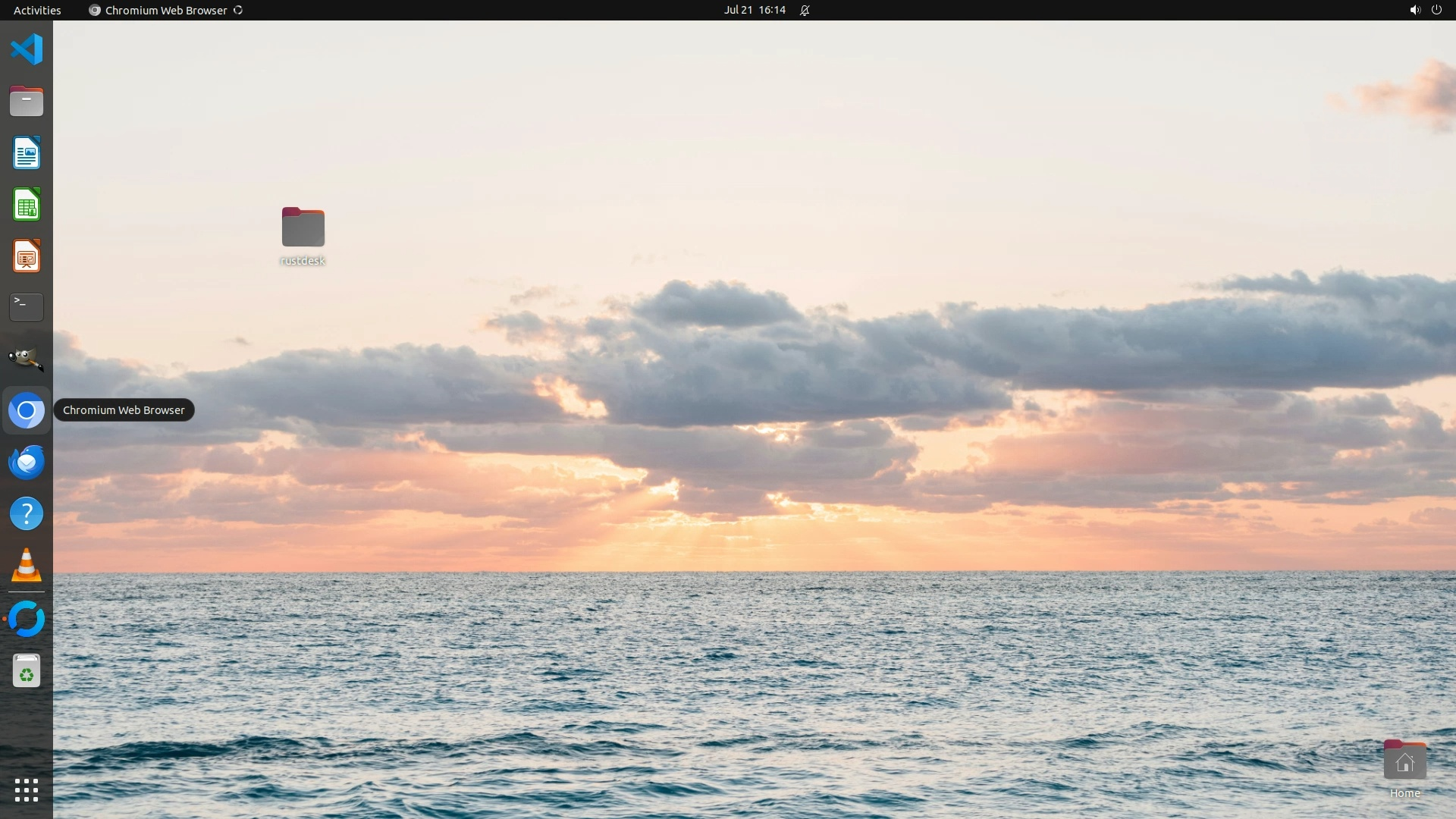This screenshot has height=819, width=1456.
Task: Launch LibreOffice Impress from dock
Action: (27, 256)
